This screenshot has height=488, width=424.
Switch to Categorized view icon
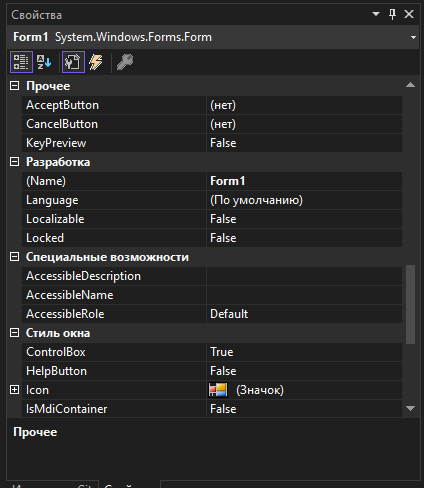(21, 62)
